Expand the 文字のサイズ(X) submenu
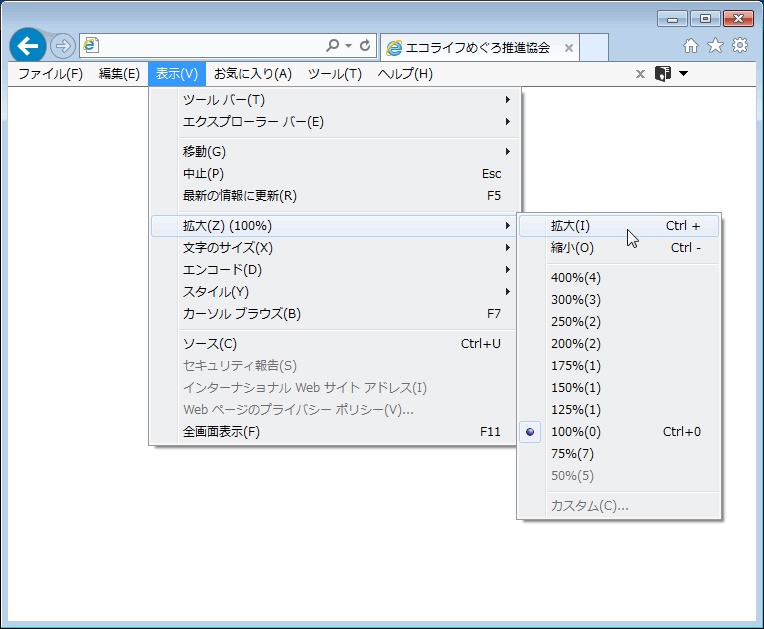Image resolution: width=764 pixels, height=629 pixels. point(335,248)
